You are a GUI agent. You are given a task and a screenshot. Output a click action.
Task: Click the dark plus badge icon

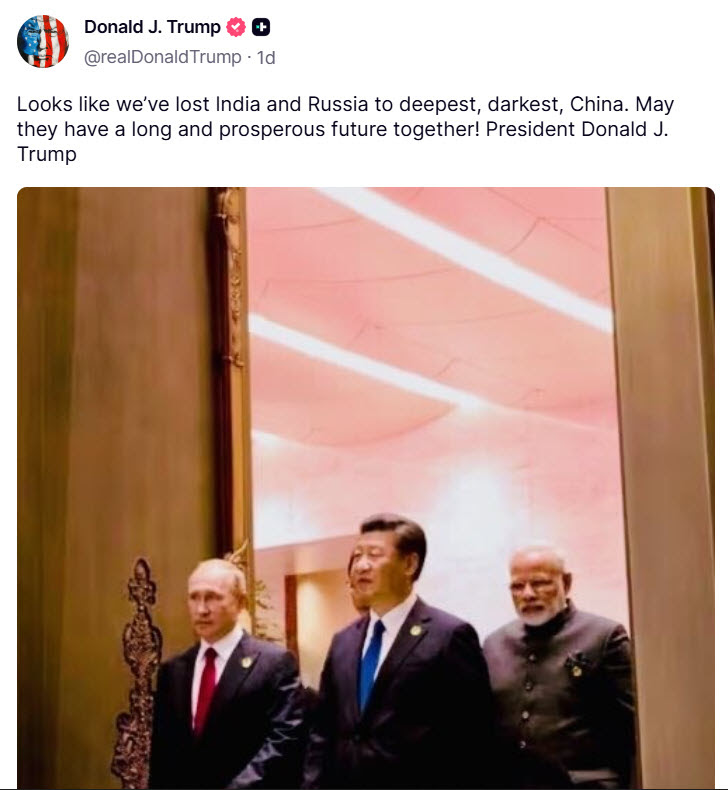click(x=260, y=27)
